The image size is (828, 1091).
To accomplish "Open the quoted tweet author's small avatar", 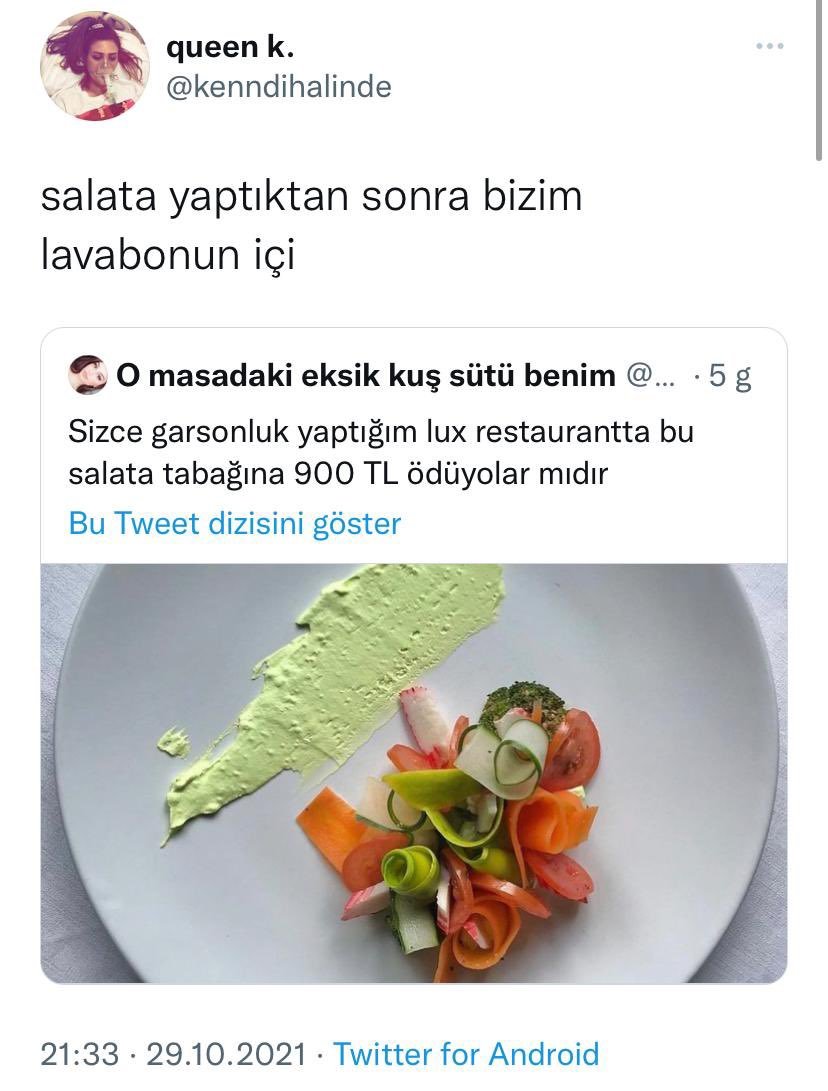I will click(x=88, y=375).
